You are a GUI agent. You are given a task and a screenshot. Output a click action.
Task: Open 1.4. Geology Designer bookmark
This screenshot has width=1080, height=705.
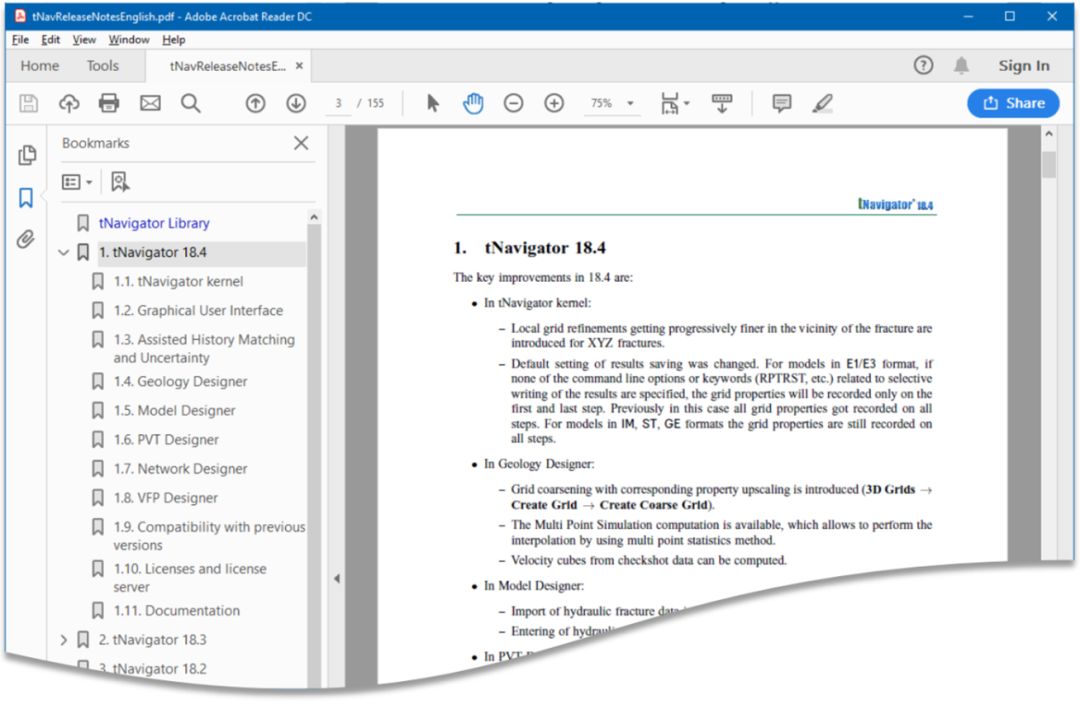[180, 381]
